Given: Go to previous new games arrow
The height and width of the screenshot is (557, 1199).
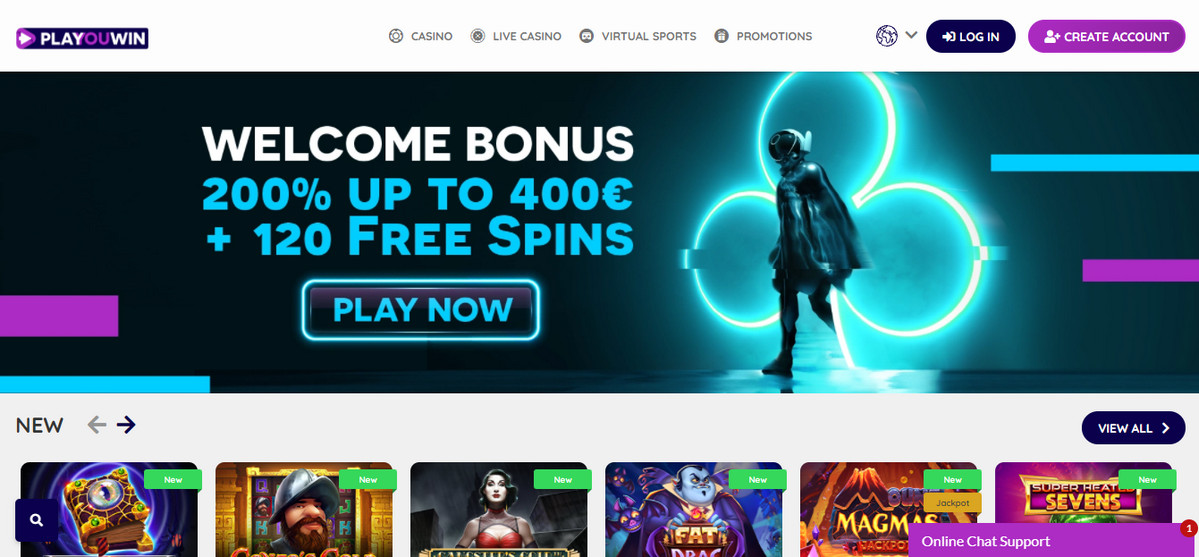Looking at the screenshot, I should 96,425.
